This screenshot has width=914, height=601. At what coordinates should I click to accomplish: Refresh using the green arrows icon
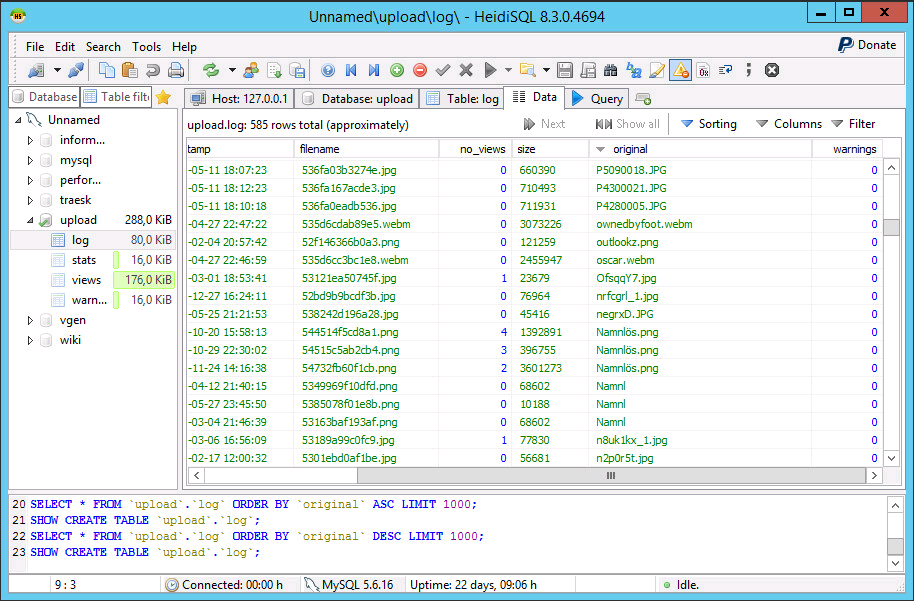(x=210, y=71)
